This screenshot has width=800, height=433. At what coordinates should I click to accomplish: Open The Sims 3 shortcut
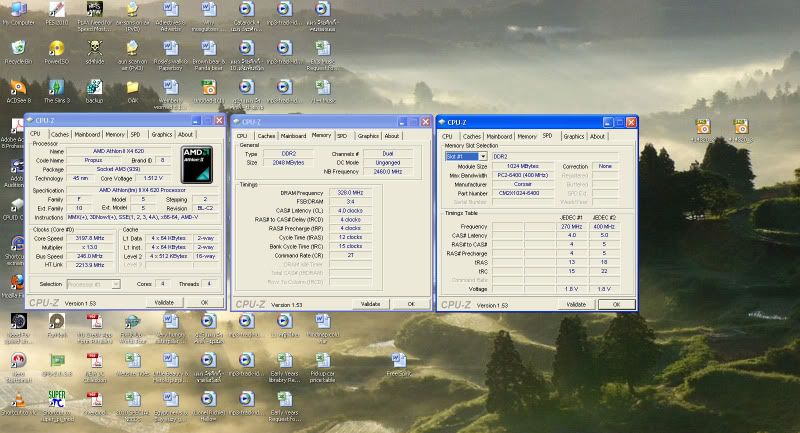click(55, 88)
